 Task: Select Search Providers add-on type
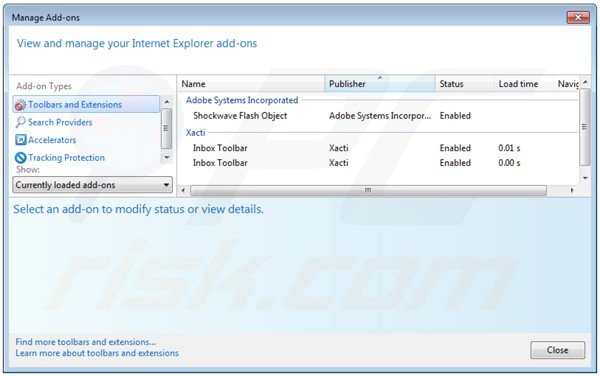tap(60, 122)
